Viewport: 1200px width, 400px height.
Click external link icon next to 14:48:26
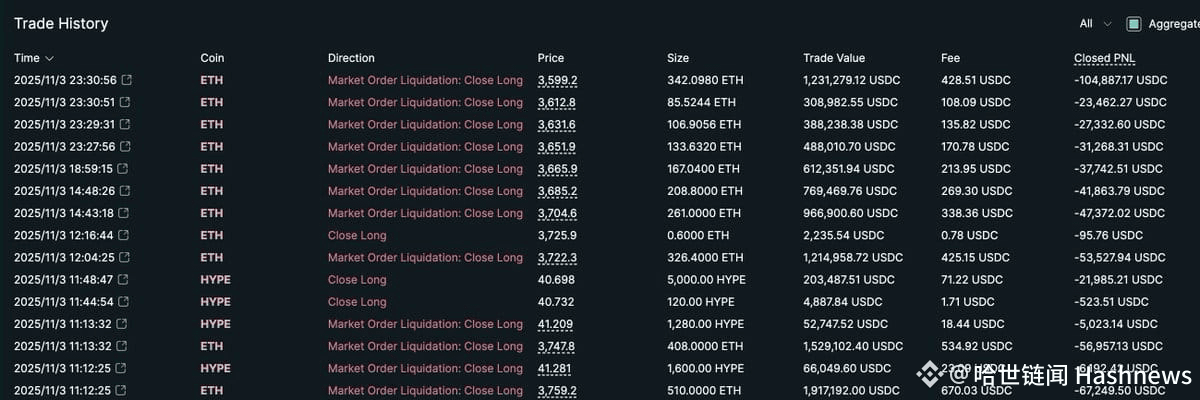pos(125,191)
